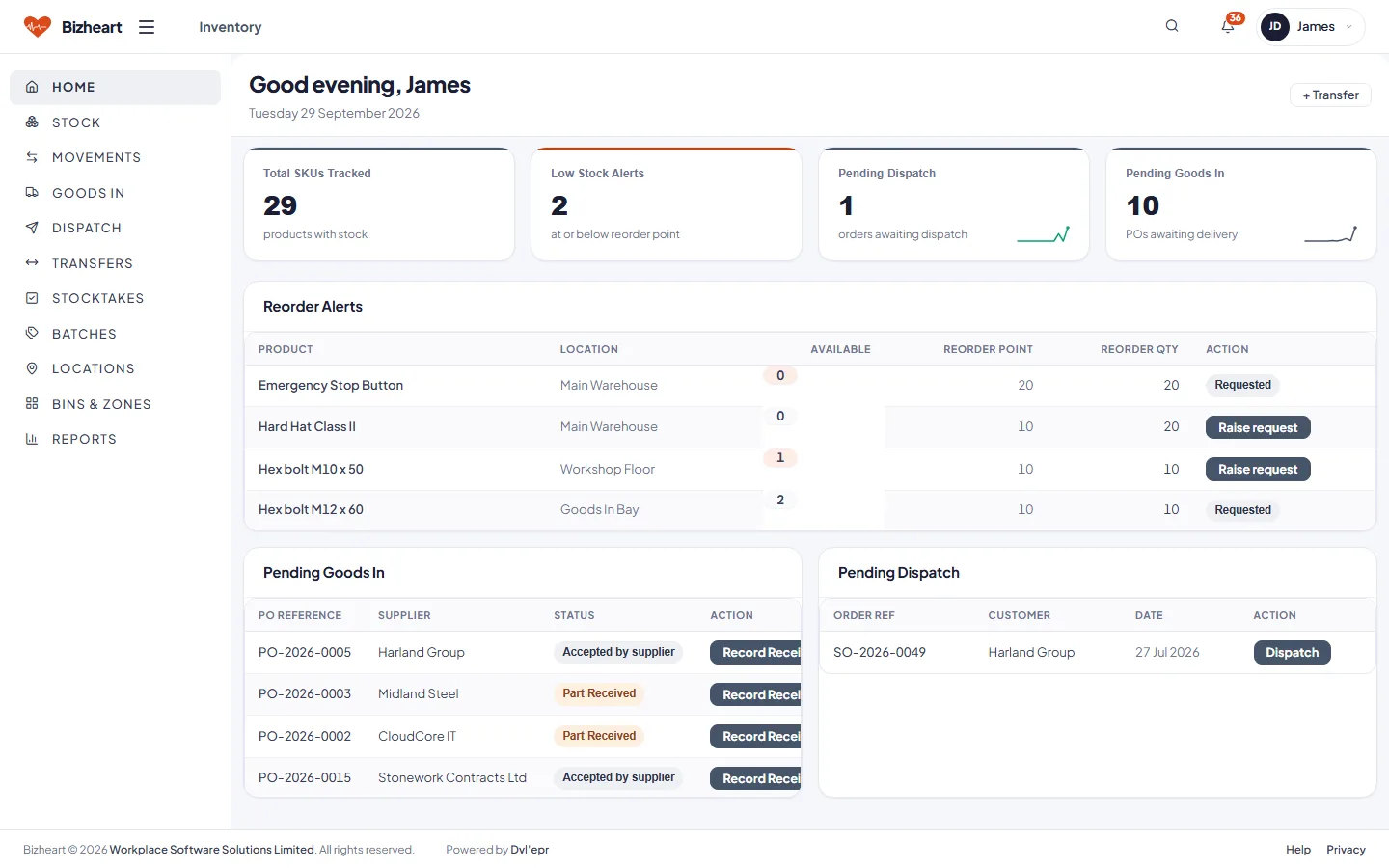Click the Pending Dispatch sparkline chart
The height and width of the screenshot is (868, 1389).
click(1044, 234)
